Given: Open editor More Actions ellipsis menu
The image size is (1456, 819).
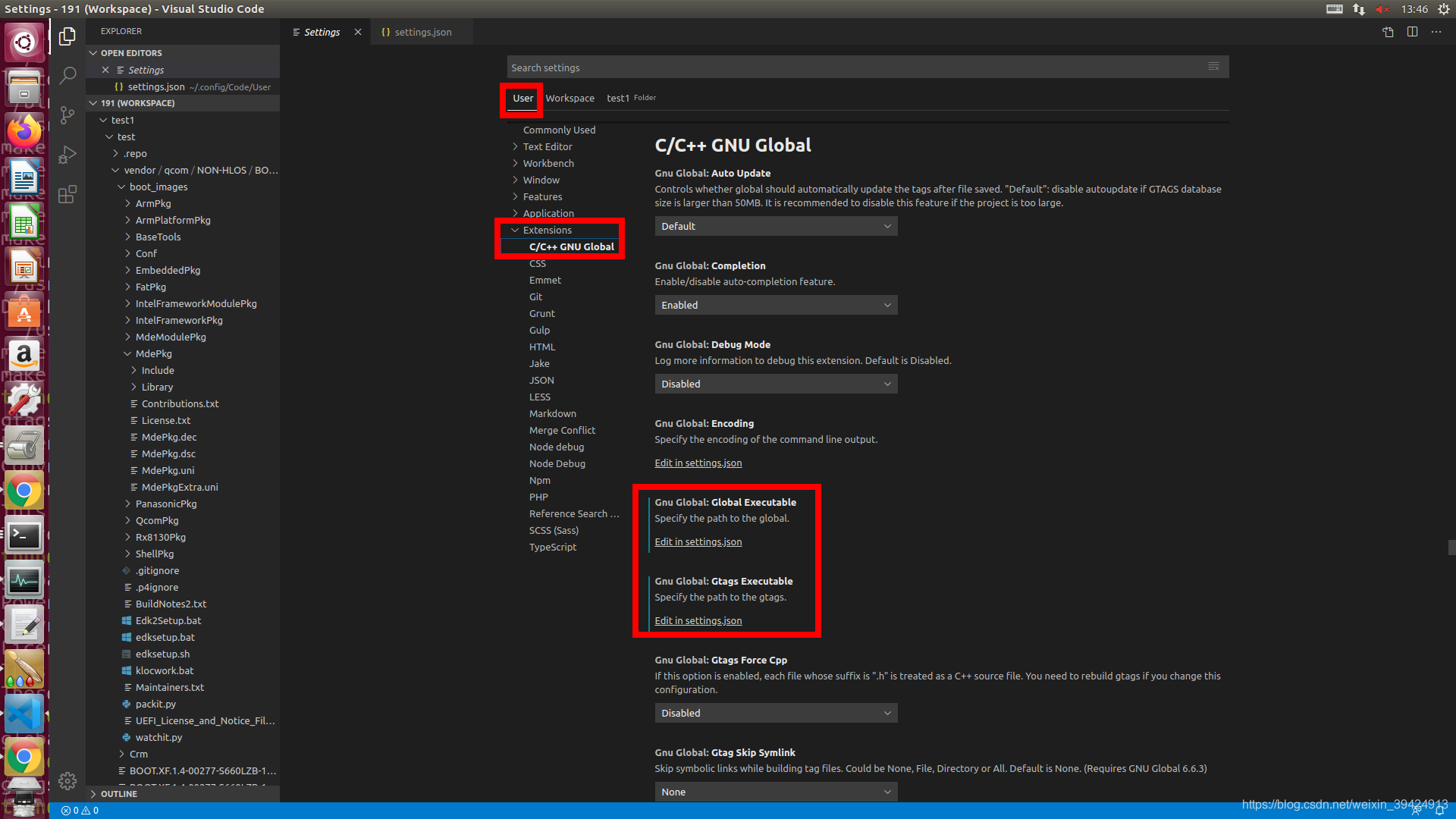Looking at the screenshot, I should (1436, 32).
